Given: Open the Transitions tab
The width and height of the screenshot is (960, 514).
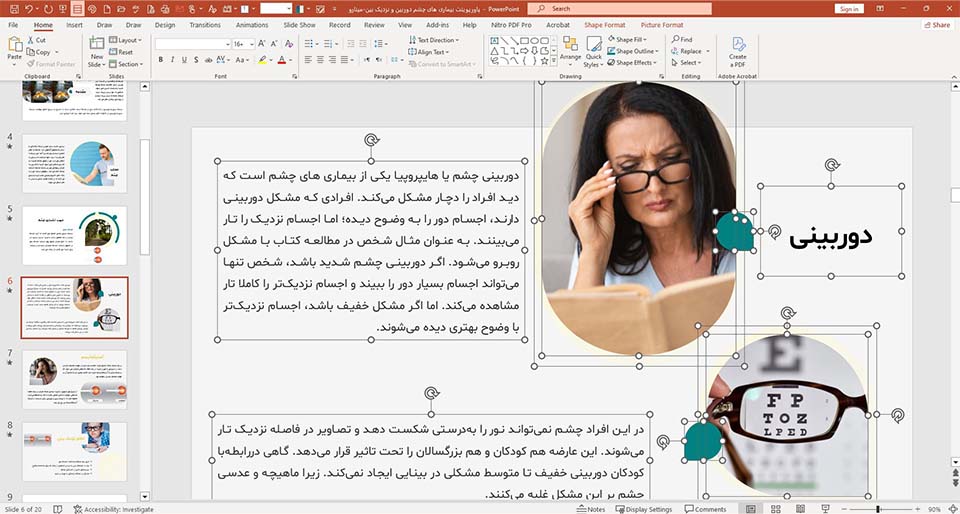Looking at the screenshot, I should [x=205, y=25].
